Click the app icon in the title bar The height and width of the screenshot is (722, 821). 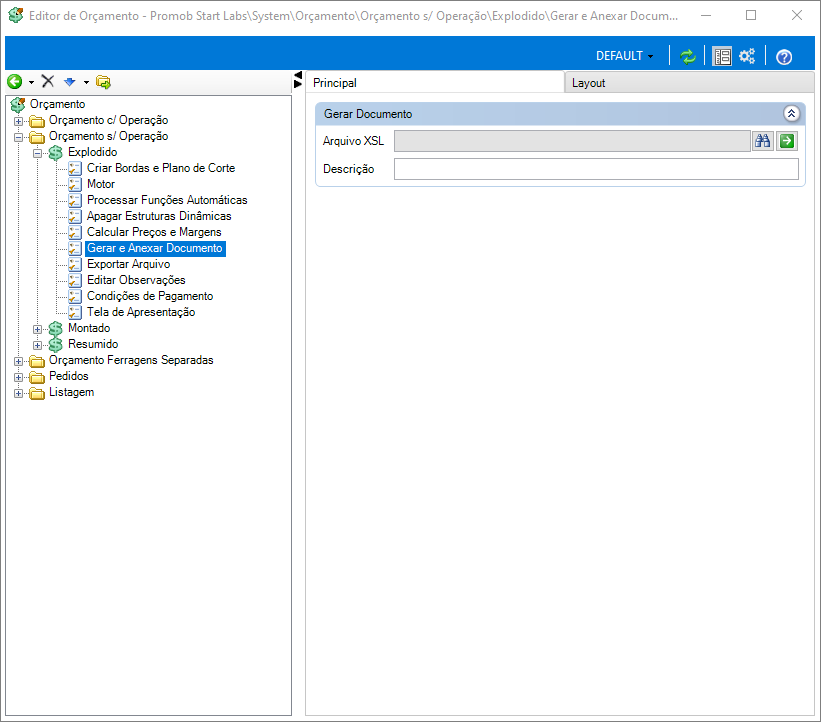click(x=16, y=15)
